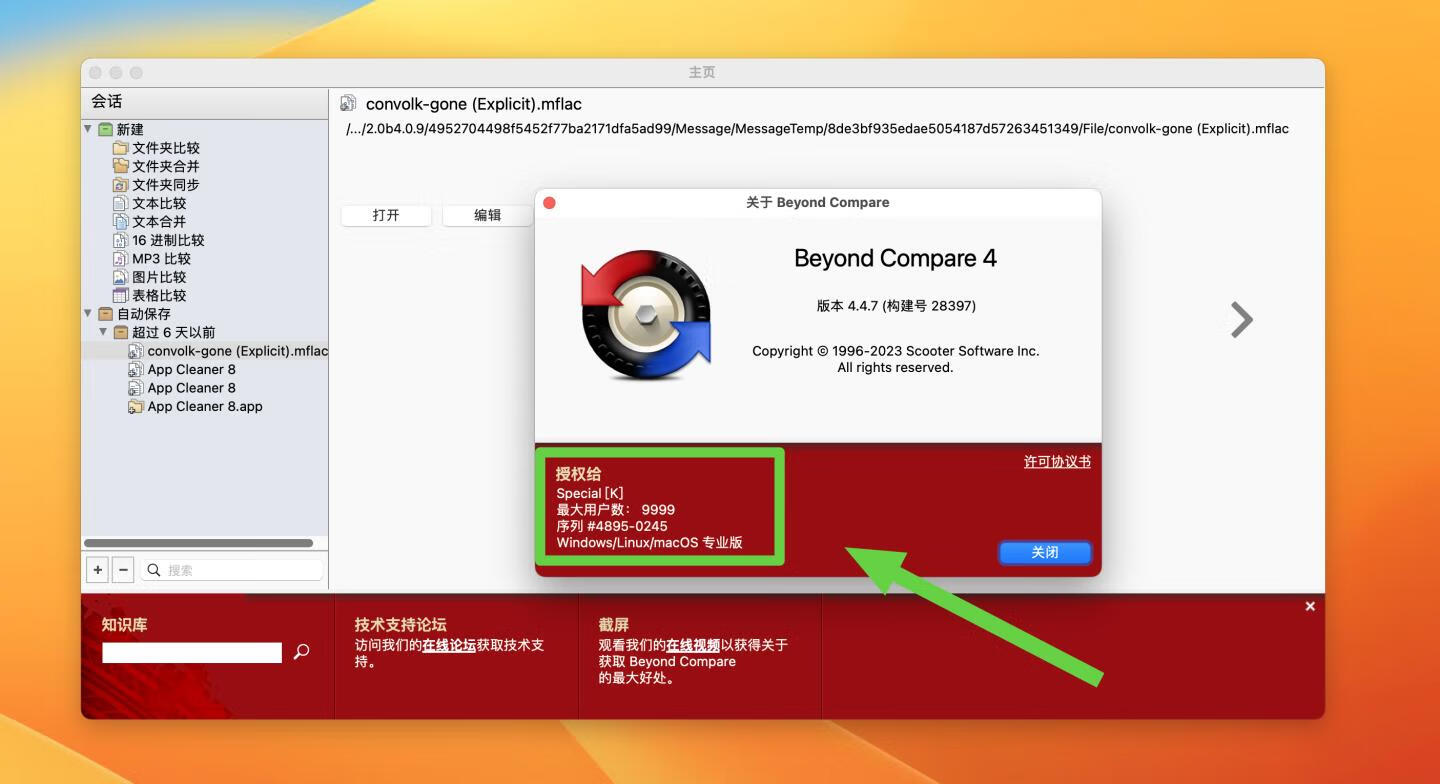Select the first App Cleaner 8 session
Viewport: 1440px width, 784px height.
pyautogui.click(x=191, y=369)
